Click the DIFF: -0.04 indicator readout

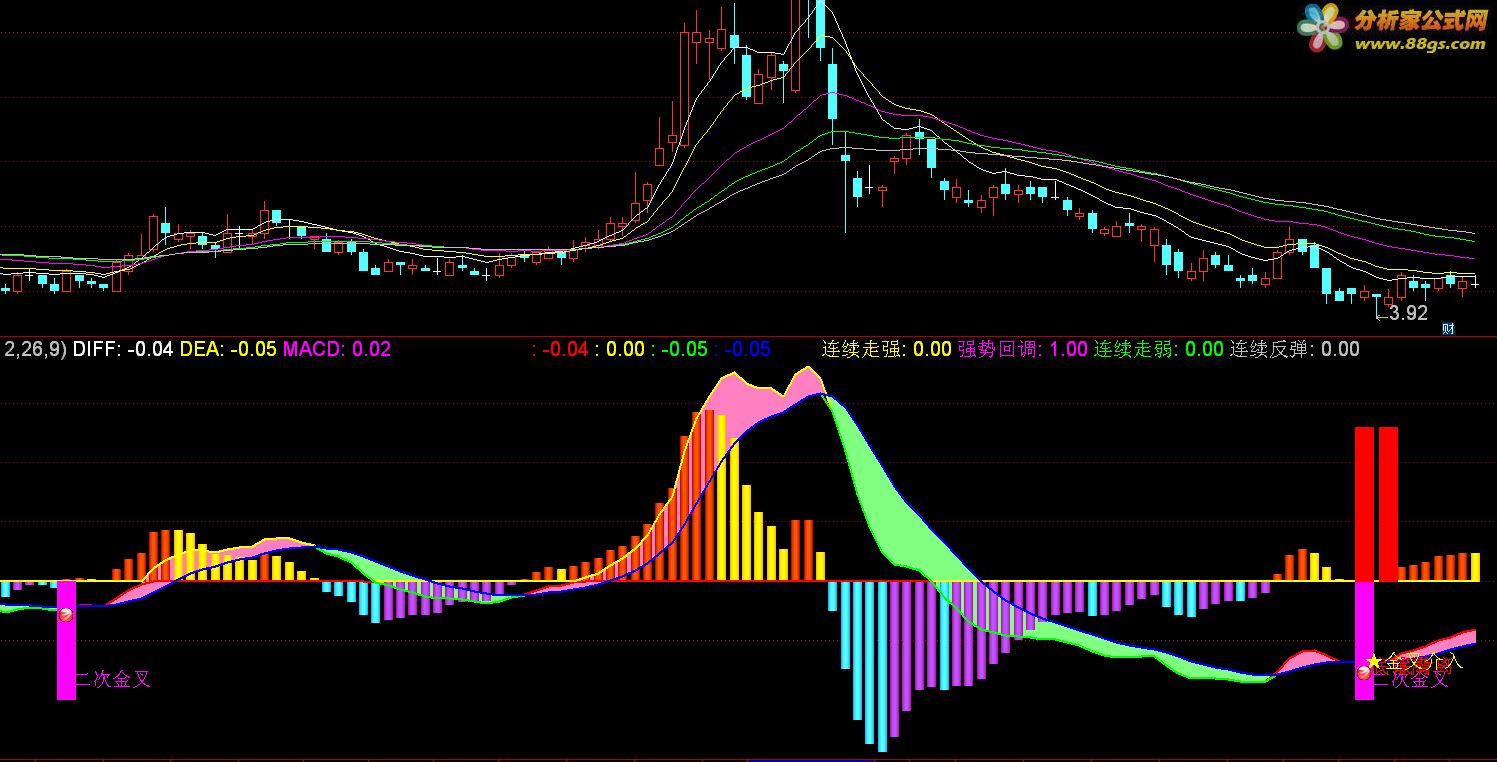point(123,349)
